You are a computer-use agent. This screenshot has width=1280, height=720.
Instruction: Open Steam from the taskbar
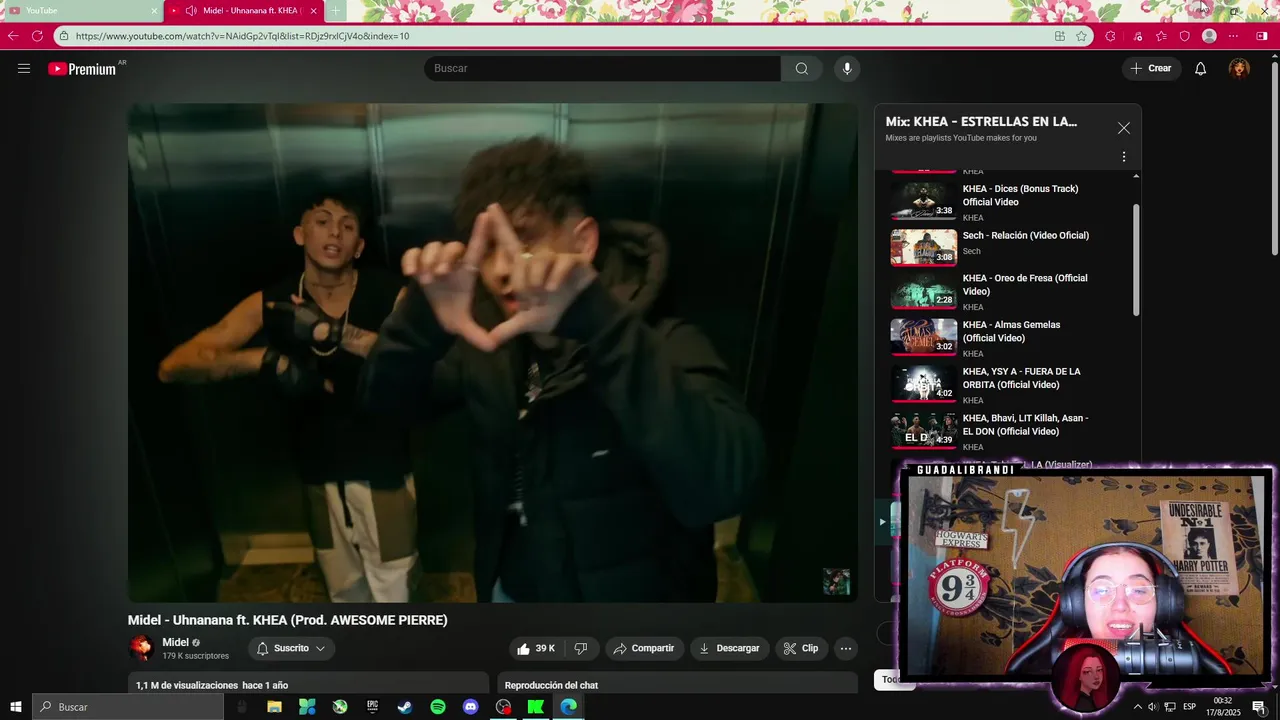coord(405,707)
